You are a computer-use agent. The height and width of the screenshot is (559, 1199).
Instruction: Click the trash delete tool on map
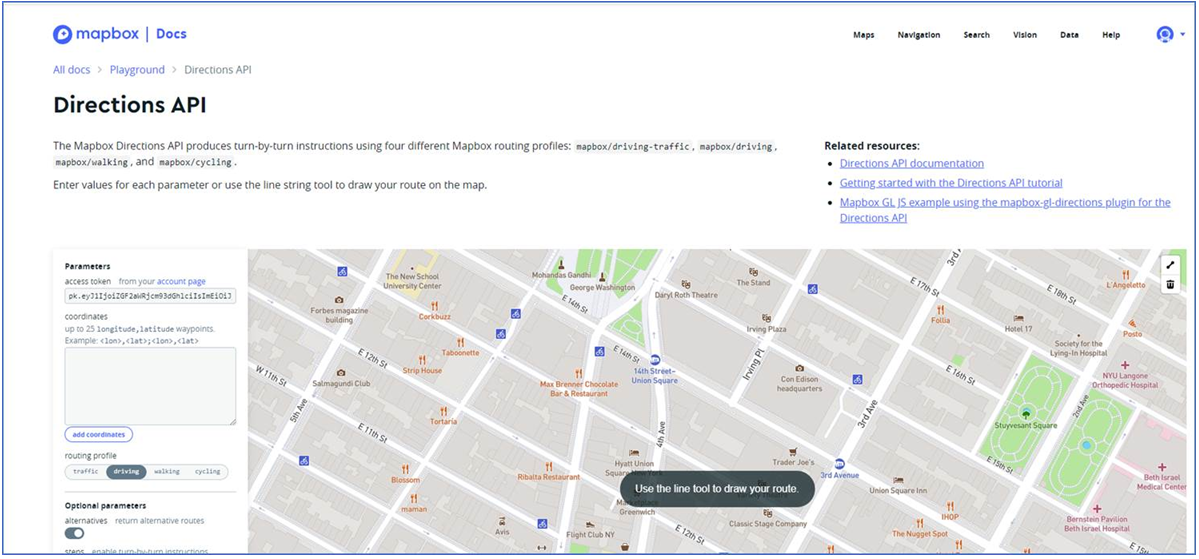pyautogui.click(x=1170, y=284)
